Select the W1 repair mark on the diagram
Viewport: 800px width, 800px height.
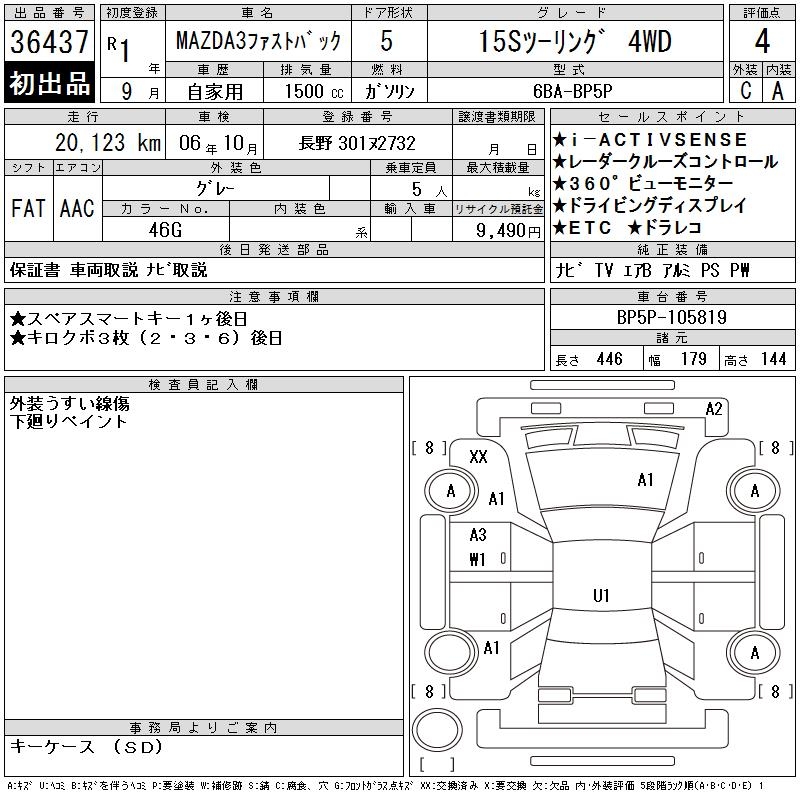(477, 560)
